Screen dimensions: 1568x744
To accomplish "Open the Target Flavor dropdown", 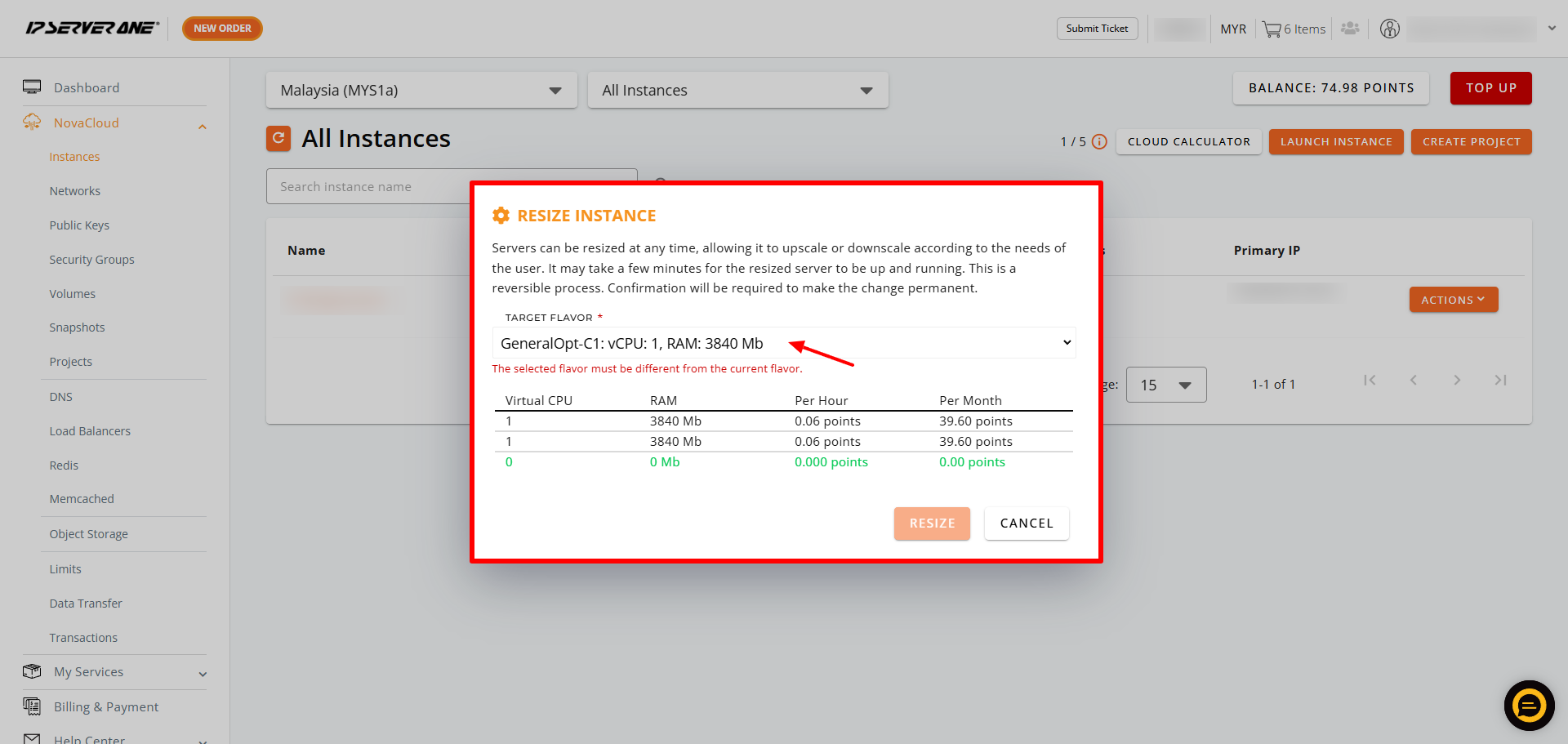I will (784, 343).
